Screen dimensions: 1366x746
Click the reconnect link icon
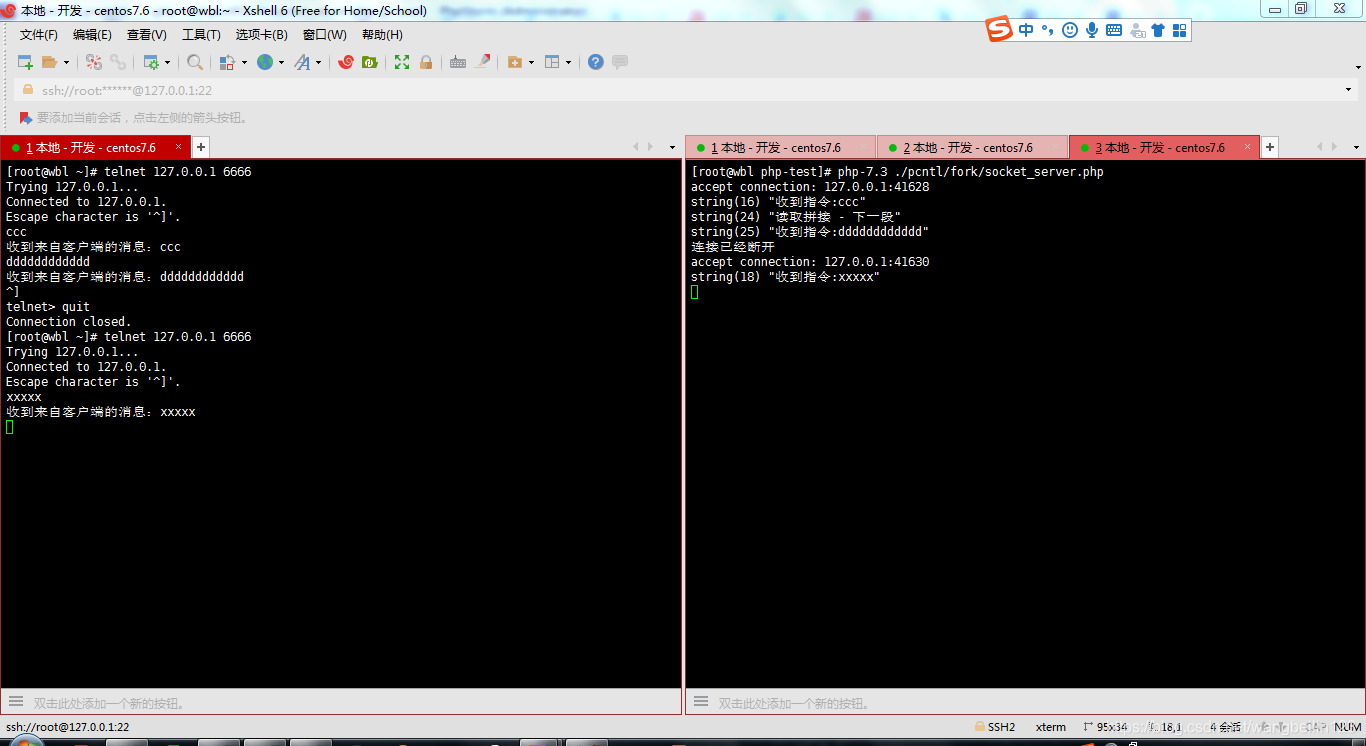click(118, 62)
